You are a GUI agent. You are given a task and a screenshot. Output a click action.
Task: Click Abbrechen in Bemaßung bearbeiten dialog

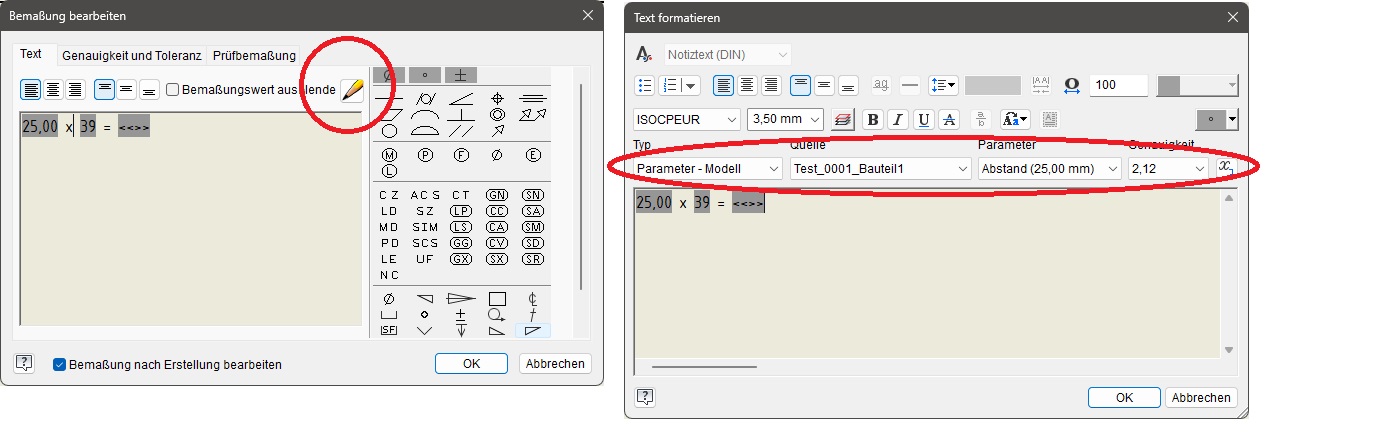tap(555, 364)
